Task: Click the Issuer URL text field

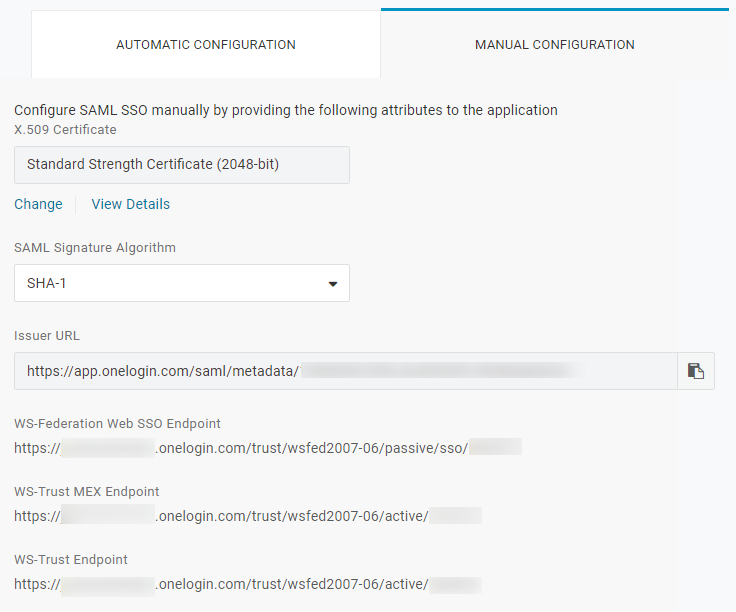Action: pyautogui.click(x=345, y=371)
